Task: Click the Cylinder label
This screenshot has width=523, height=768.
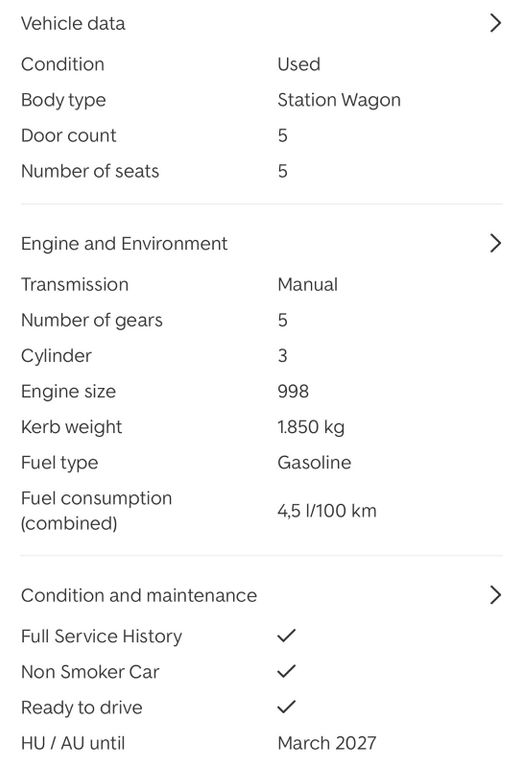Action: [56, 356]
